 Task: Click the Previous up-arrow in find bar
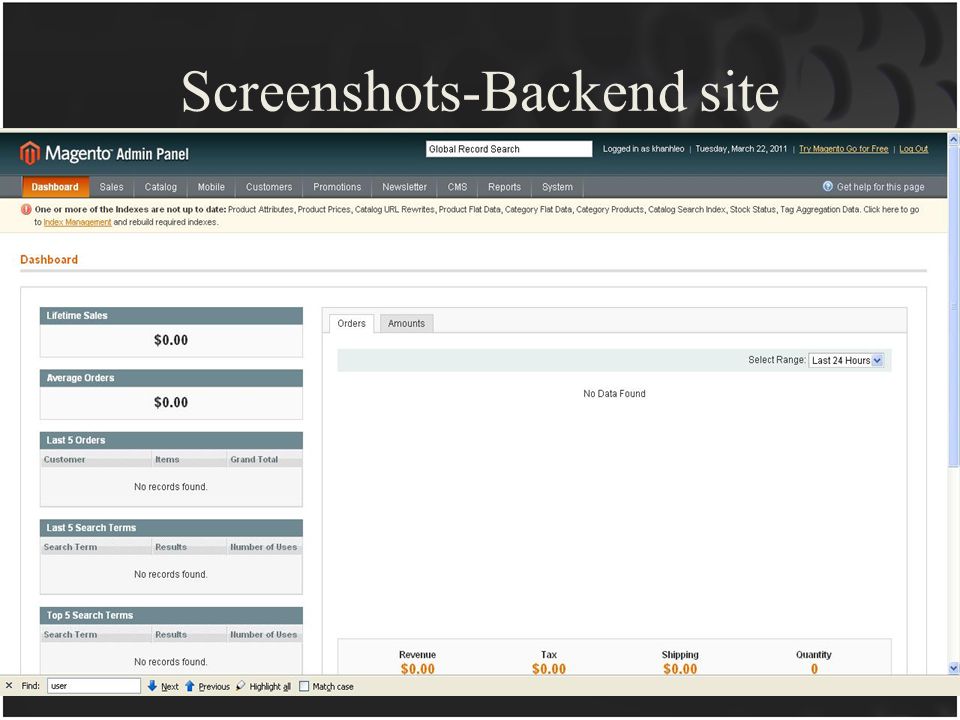(x=190, y=686)
